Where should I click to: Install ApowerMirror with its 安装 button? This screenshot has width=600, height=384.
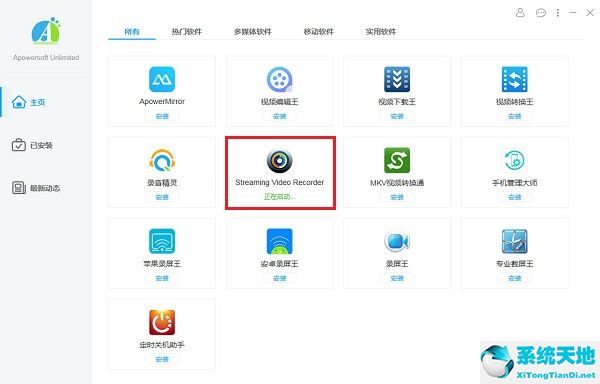162,116
